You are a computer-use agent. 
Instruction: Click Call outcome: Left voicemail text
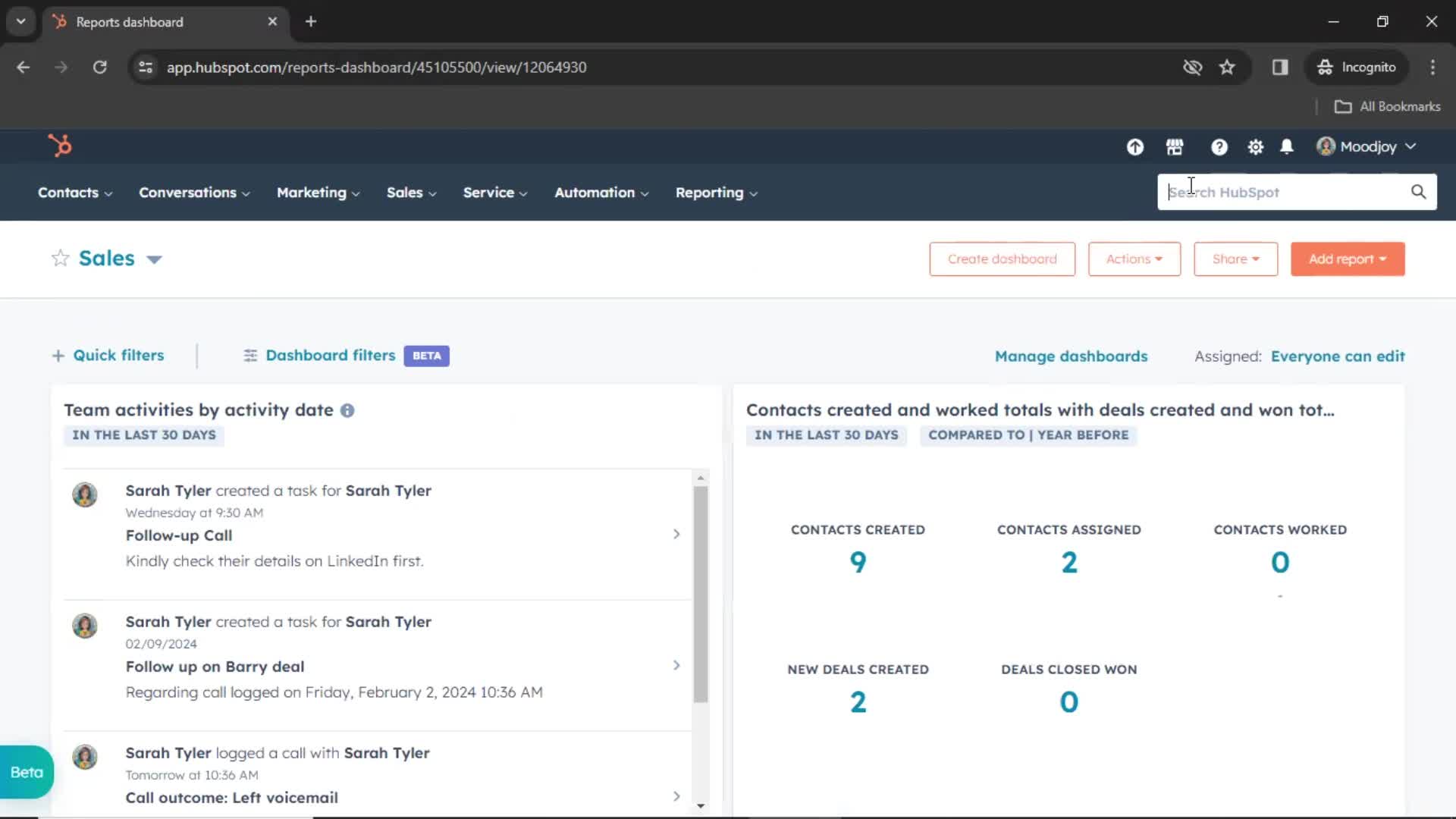232,798
